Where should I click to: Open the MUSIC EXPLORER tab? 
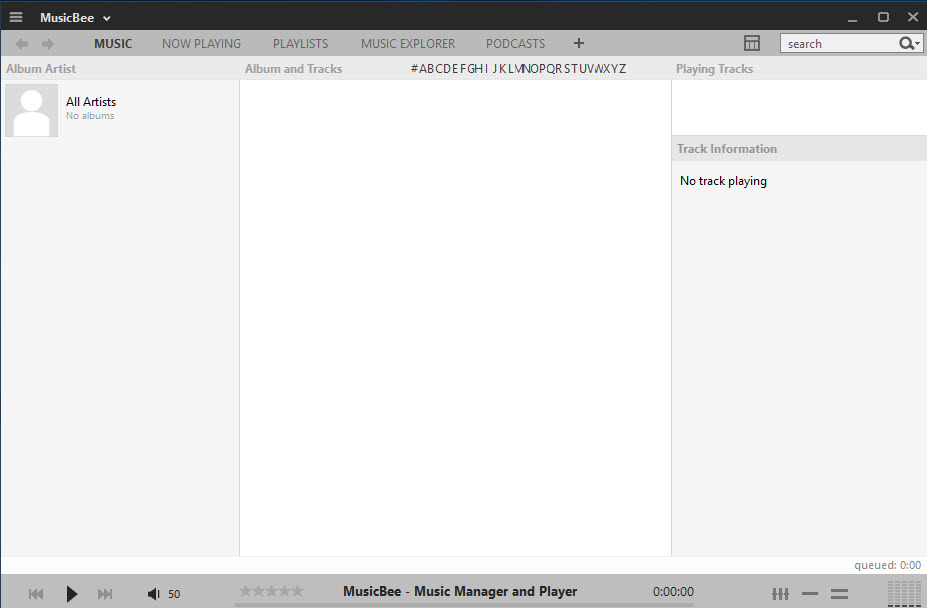coord(408,44)
